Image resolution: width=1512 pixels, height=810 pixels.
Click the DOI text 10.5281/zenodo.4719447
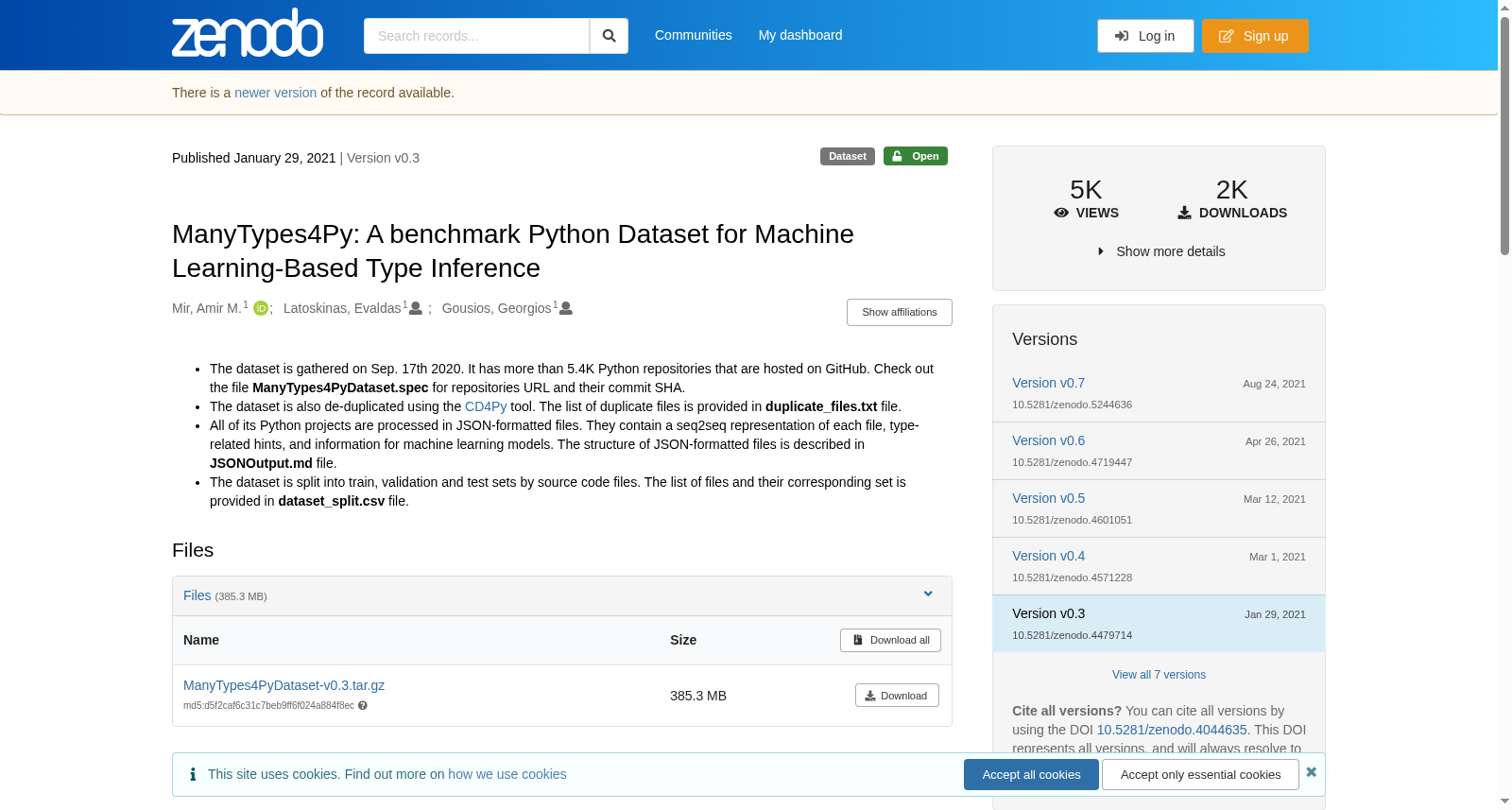[x=1072, y=462]
